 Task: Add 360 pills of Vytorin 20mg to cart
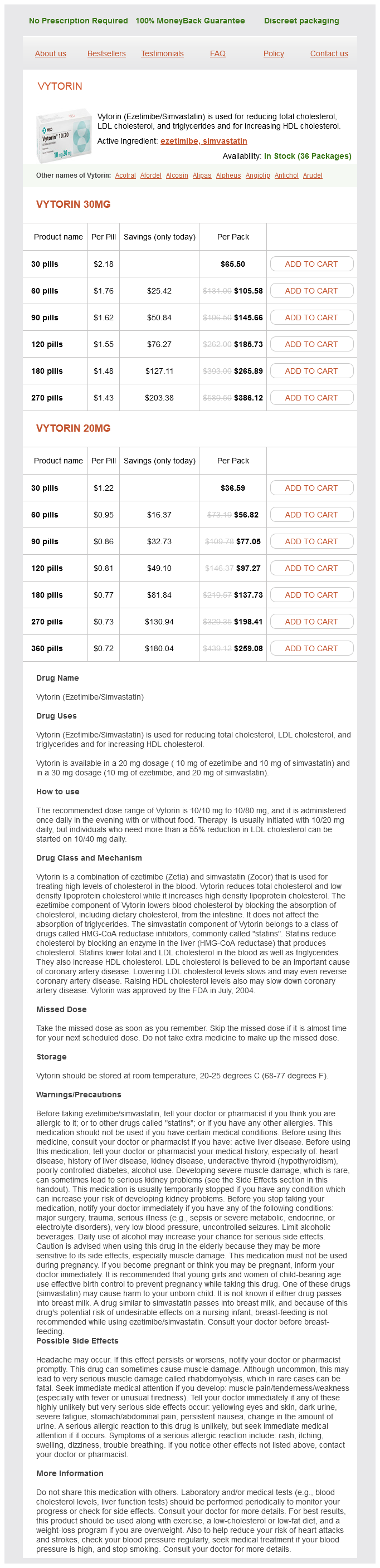[311, 649]
